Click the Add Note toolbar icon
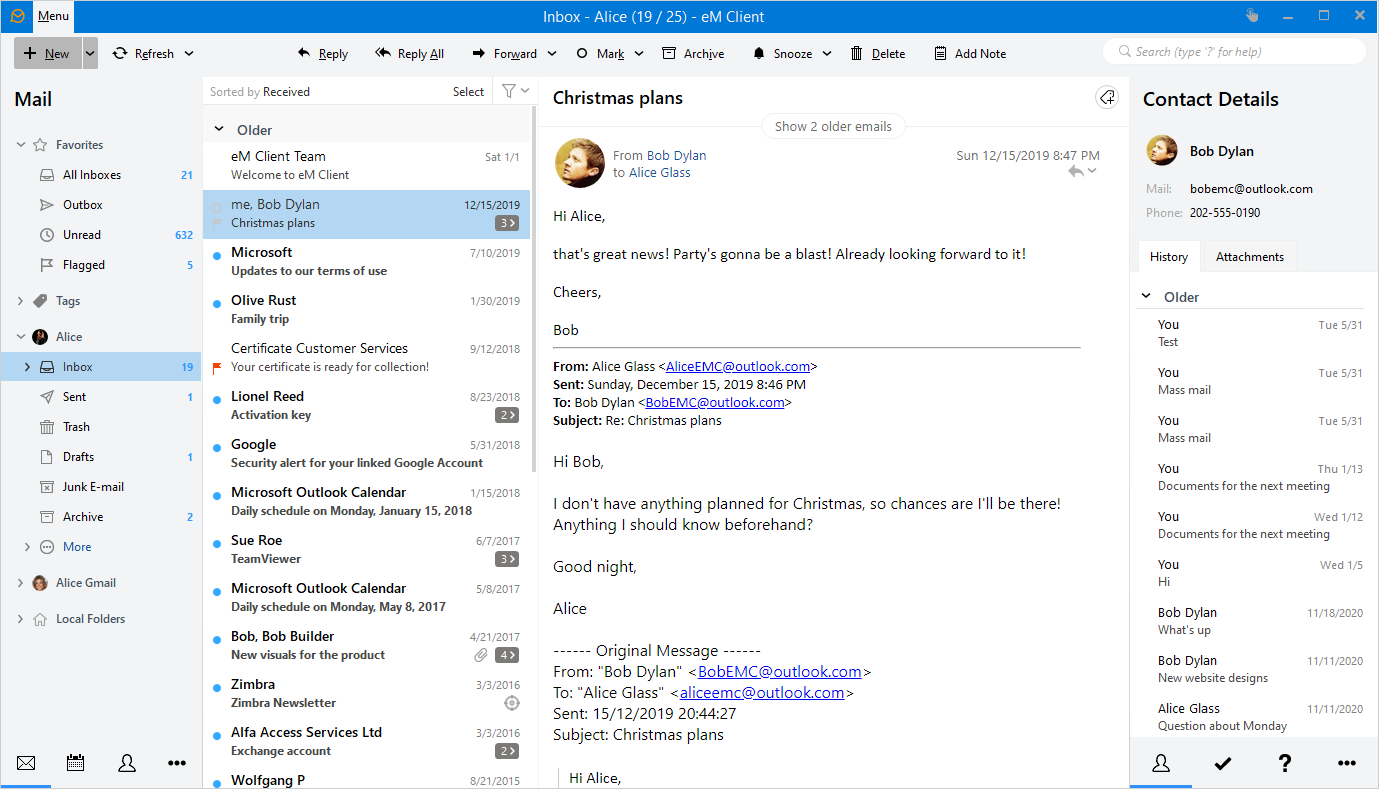This screenshot has height=789, width=1379. coord(941,54)
